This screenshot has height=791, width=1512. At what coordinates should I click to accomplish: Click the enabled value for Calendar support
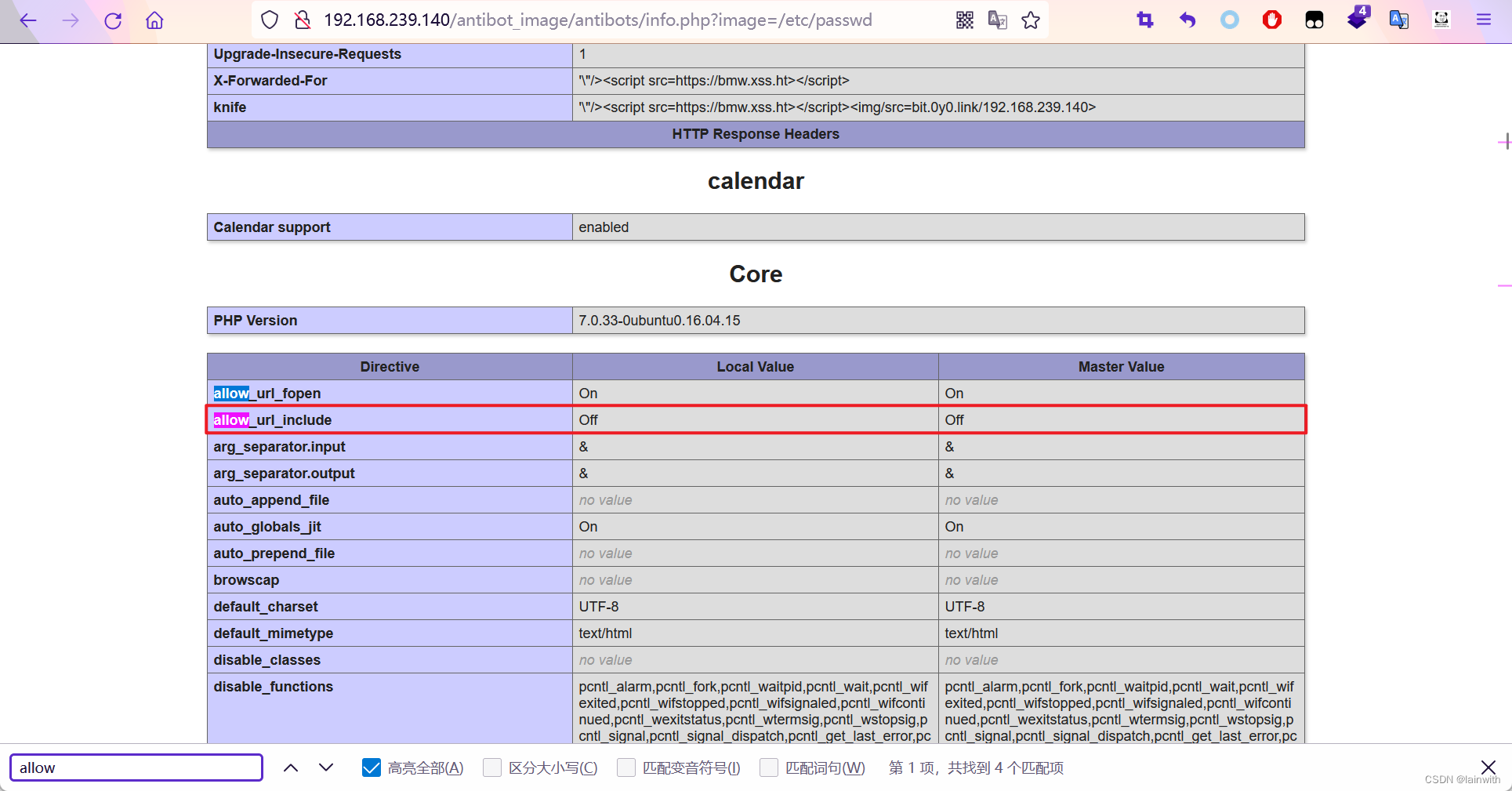coord(604,227)
